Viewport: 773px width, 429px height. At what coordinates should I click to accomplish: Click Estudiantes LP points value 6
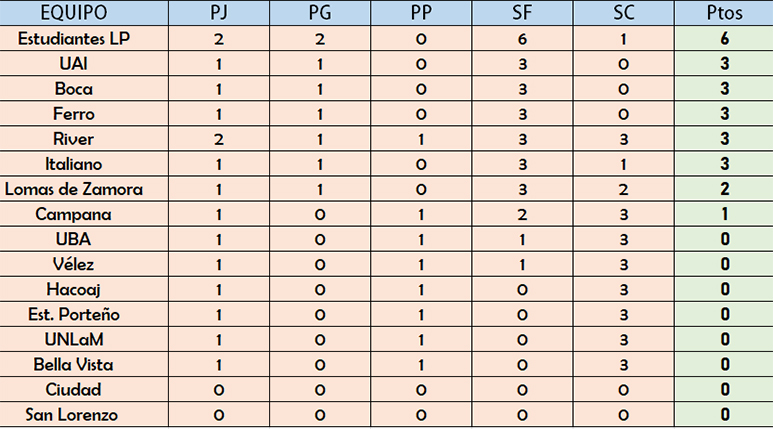coord(724,38)
